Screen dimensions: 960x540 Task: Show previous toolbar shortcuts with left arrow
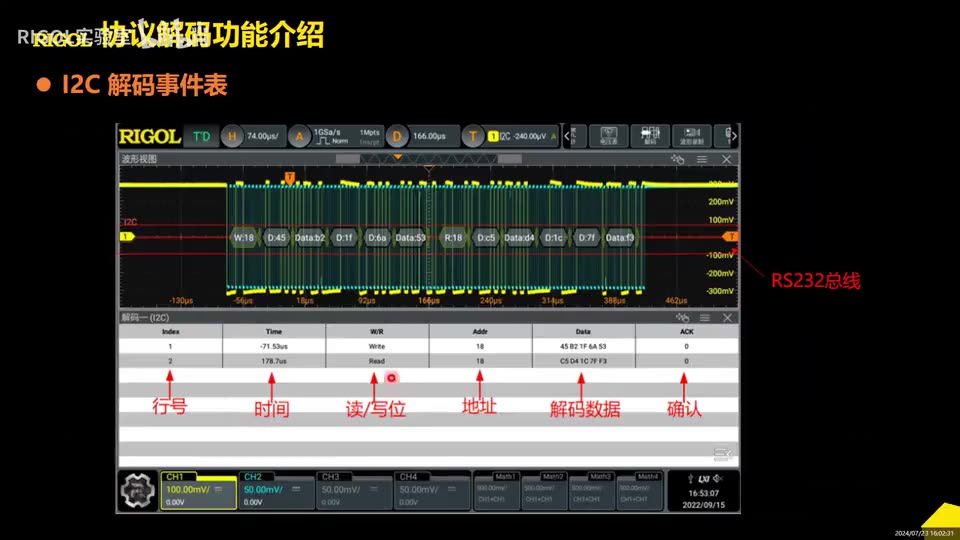point(566,137)
